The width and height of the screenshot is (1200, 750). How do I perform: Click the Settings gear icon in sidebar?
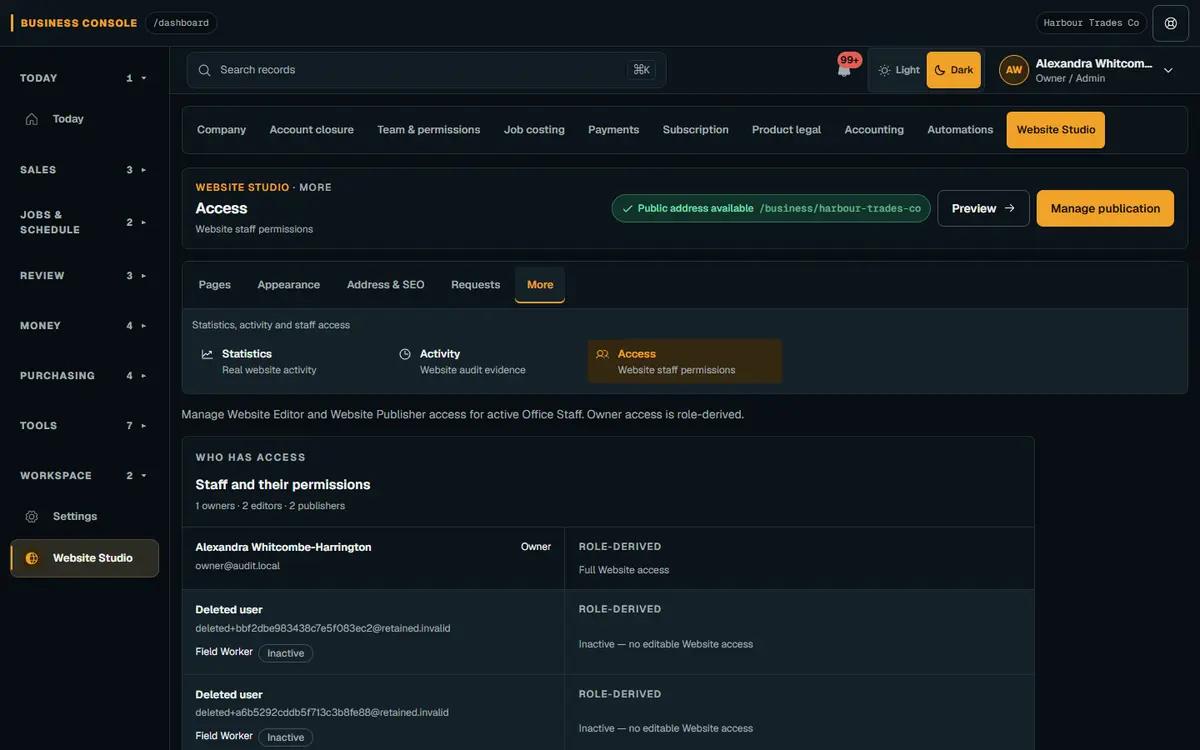[x=32, y=517]
